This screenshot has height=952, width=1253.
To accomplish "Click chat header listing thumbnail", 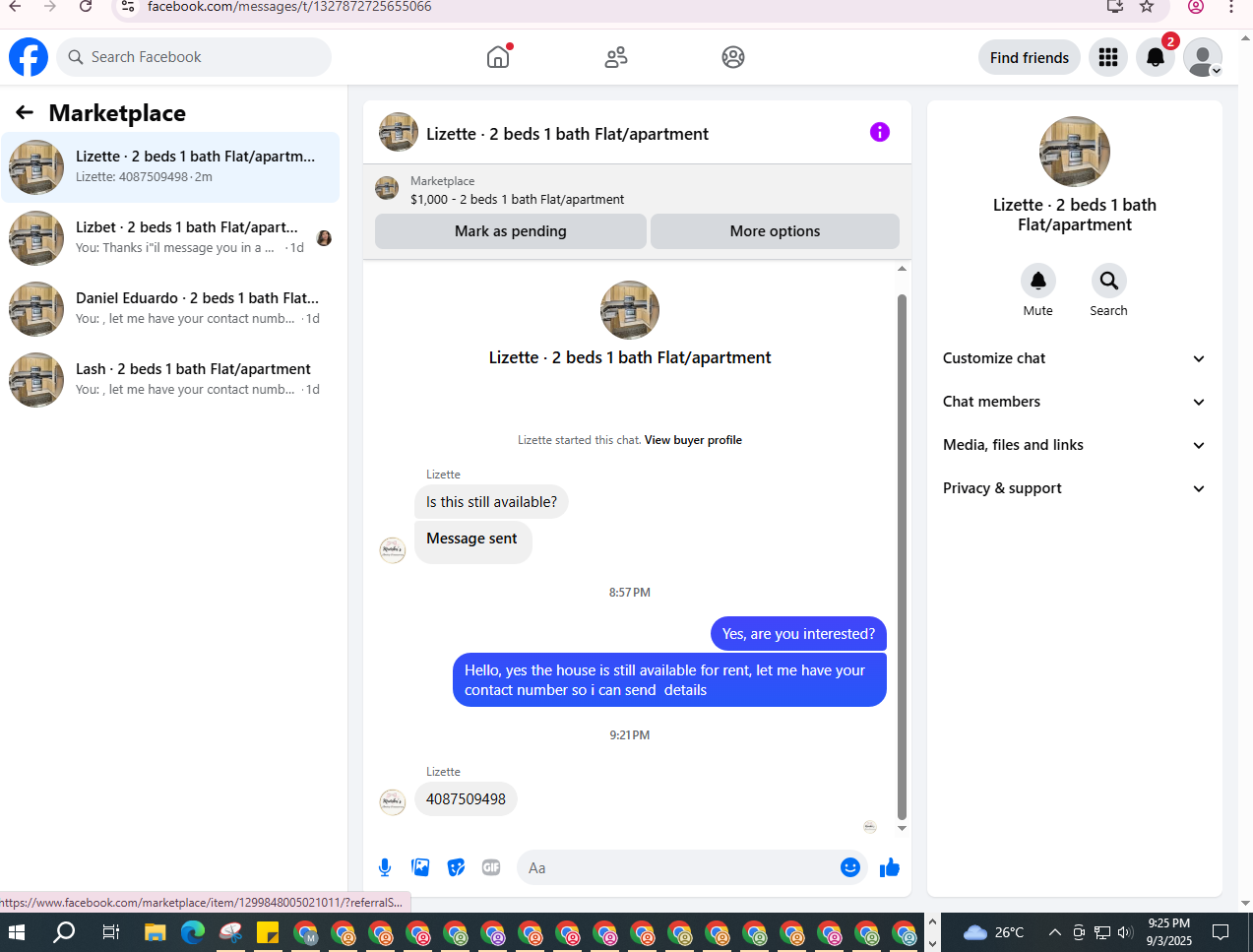I will [x=399, y=132].
